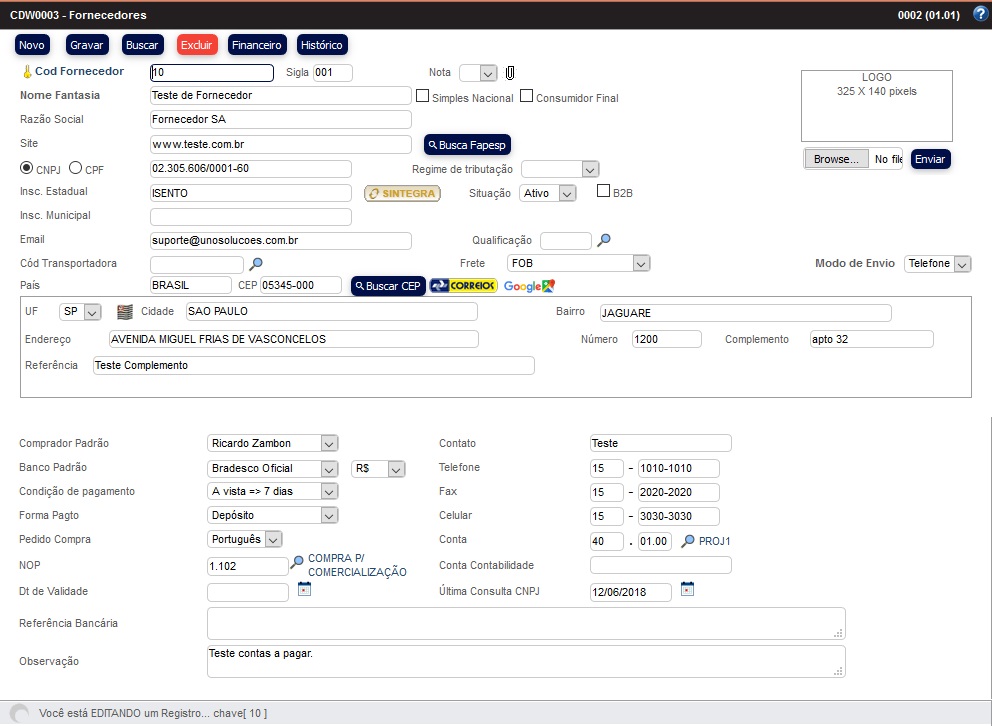The height and width of the screenshot is (726, 992).
Task: Click the paperclip attachment icon
Action: 509,73
